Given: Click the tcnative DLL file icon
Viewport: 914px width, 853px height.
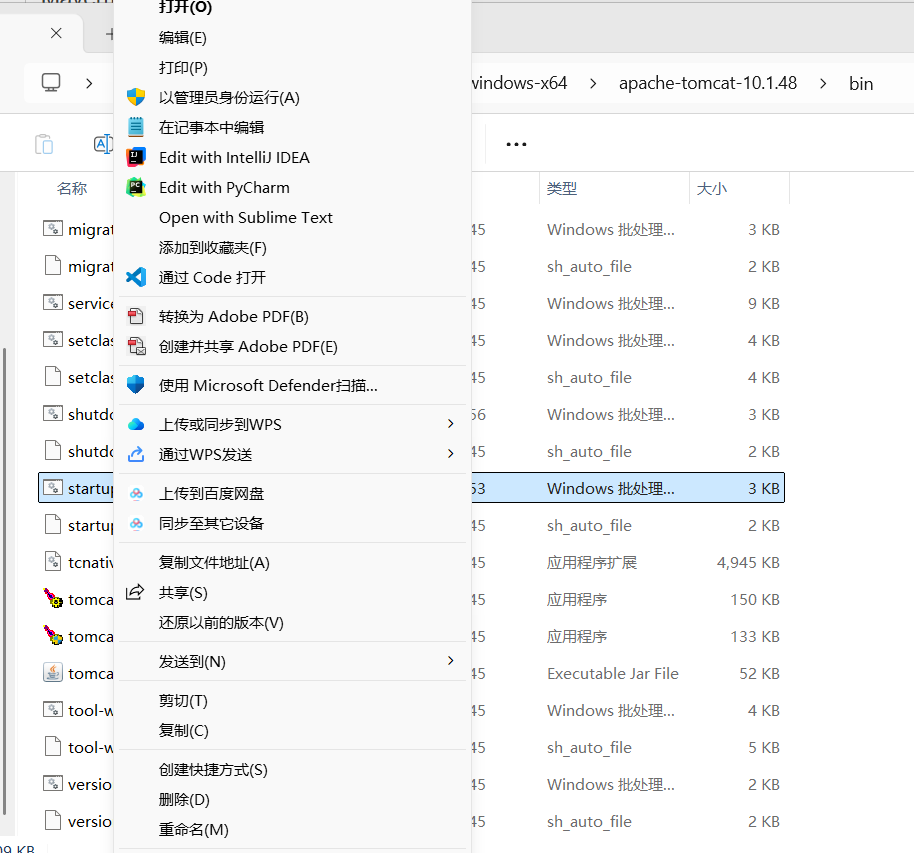Looking at the screenshot, I should tap(52, 561).
